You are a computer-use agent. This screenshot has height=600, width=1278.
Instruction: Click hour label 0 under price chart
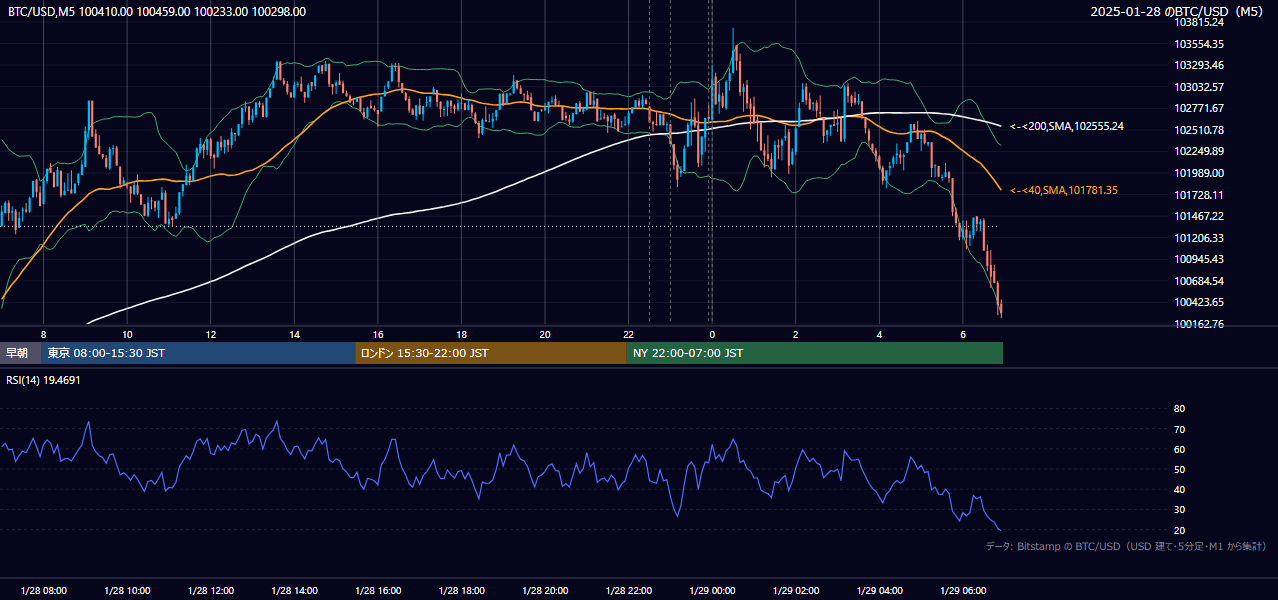[x=712, y=334]
